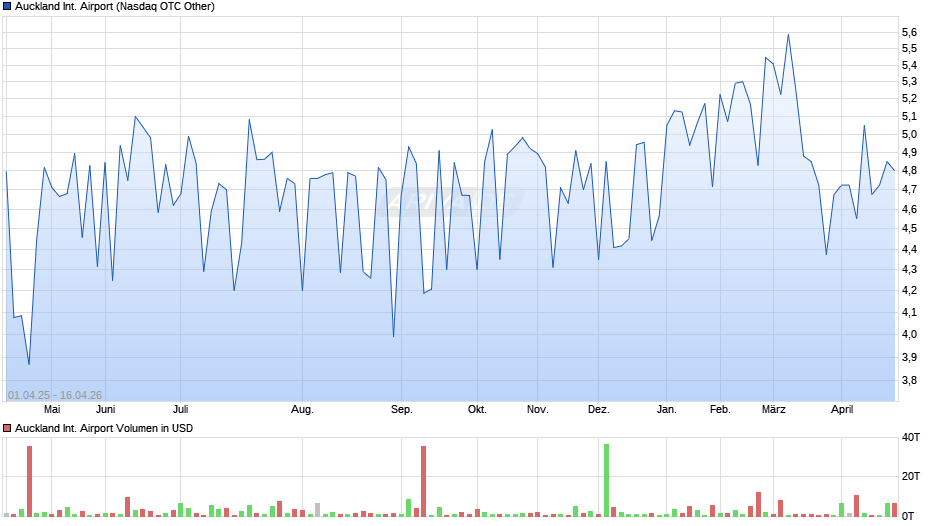Select the 'Nov.' month label on the axis
This screenshot has width=940, height=526.
click(538, 410)
